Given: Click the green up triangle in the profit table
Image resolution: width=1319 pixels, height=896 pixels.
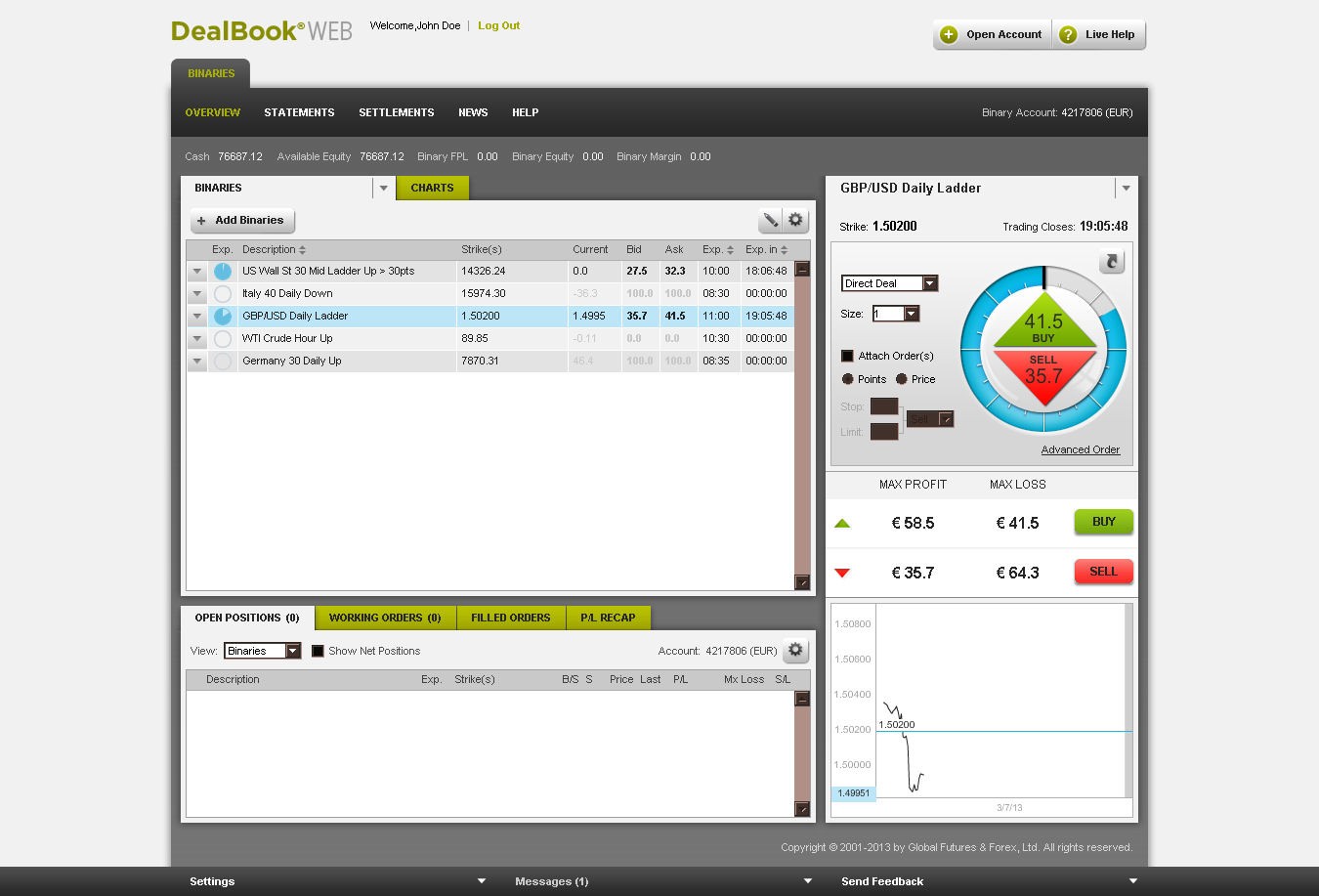Looking at the screenshot, I should point(842,524).
